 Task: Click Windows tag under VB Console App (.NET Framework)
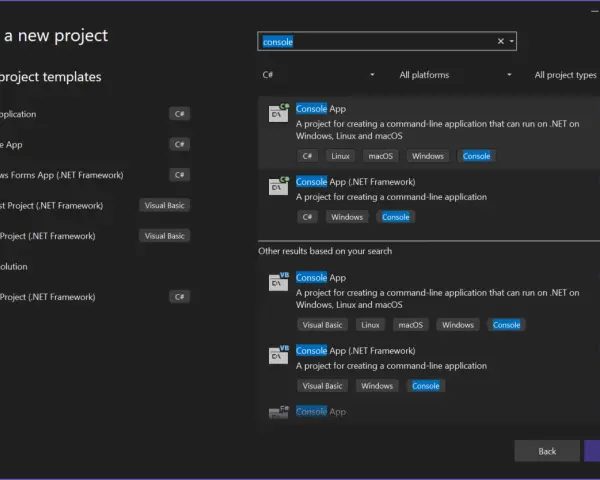(377, 386)
